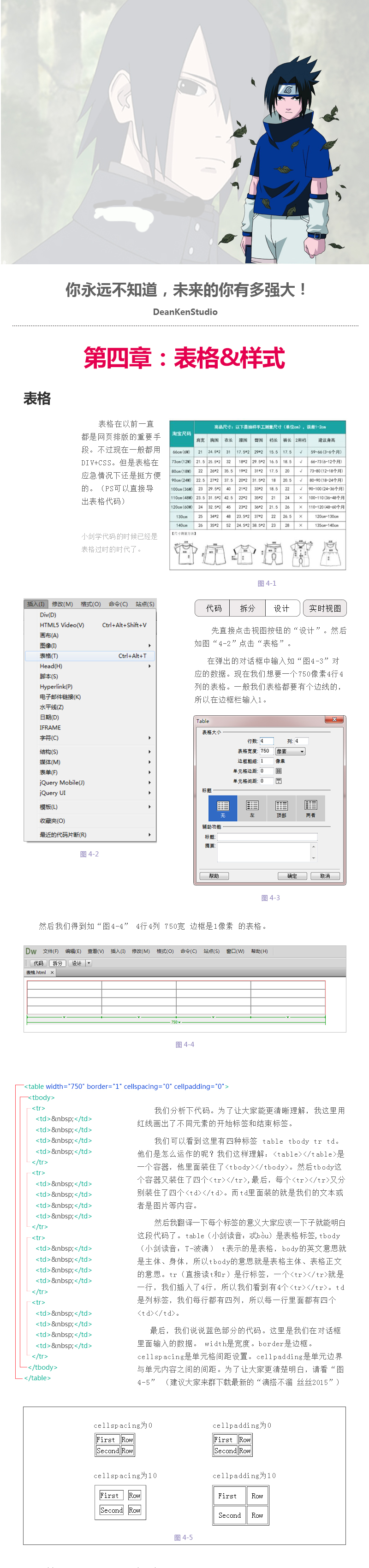Click 帮助 button in the Table dialog

(x=214, y=876)
